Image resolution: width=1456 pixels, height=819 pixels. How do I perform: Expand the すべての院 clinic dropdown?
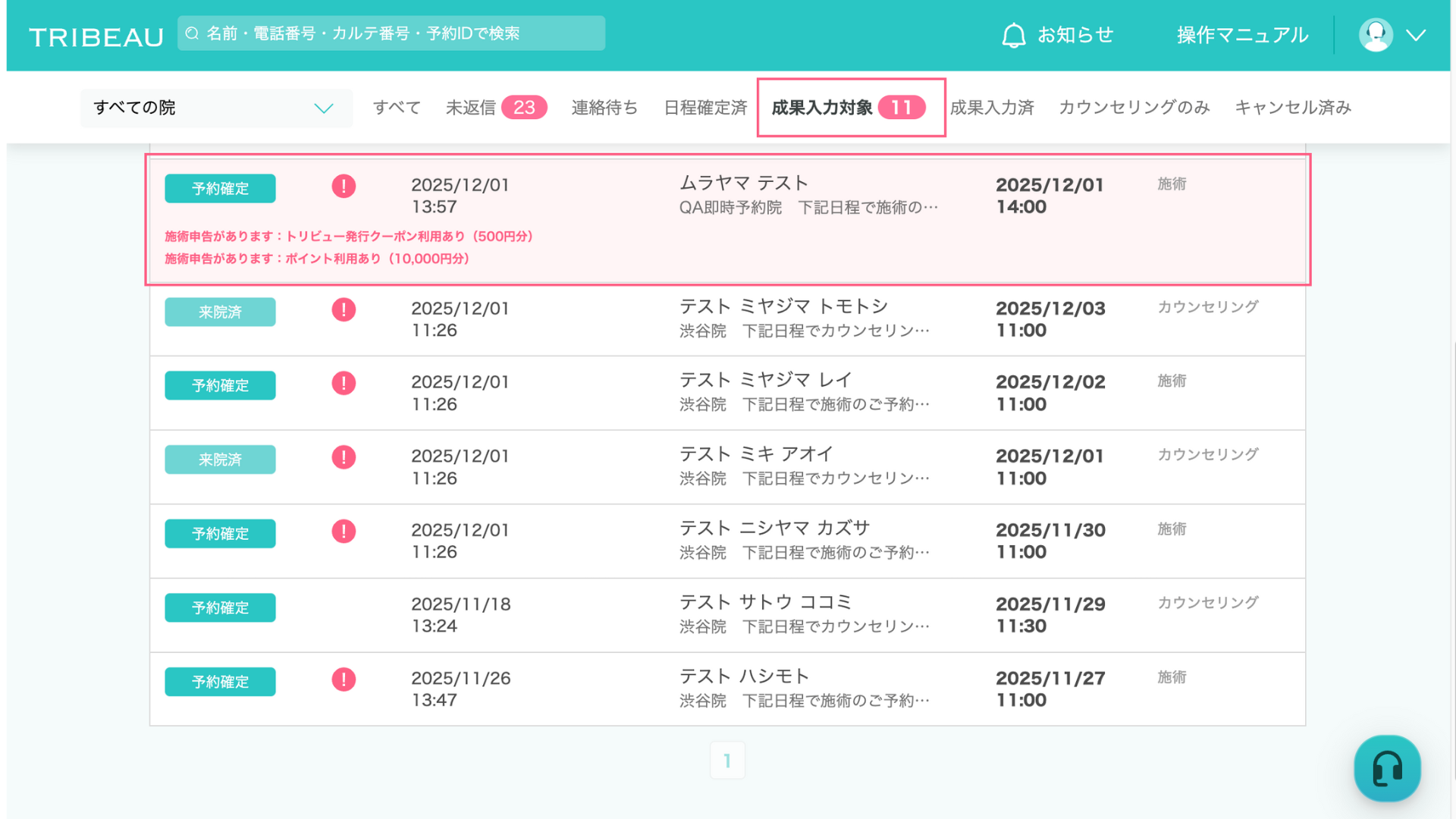(x=216, y=108)
